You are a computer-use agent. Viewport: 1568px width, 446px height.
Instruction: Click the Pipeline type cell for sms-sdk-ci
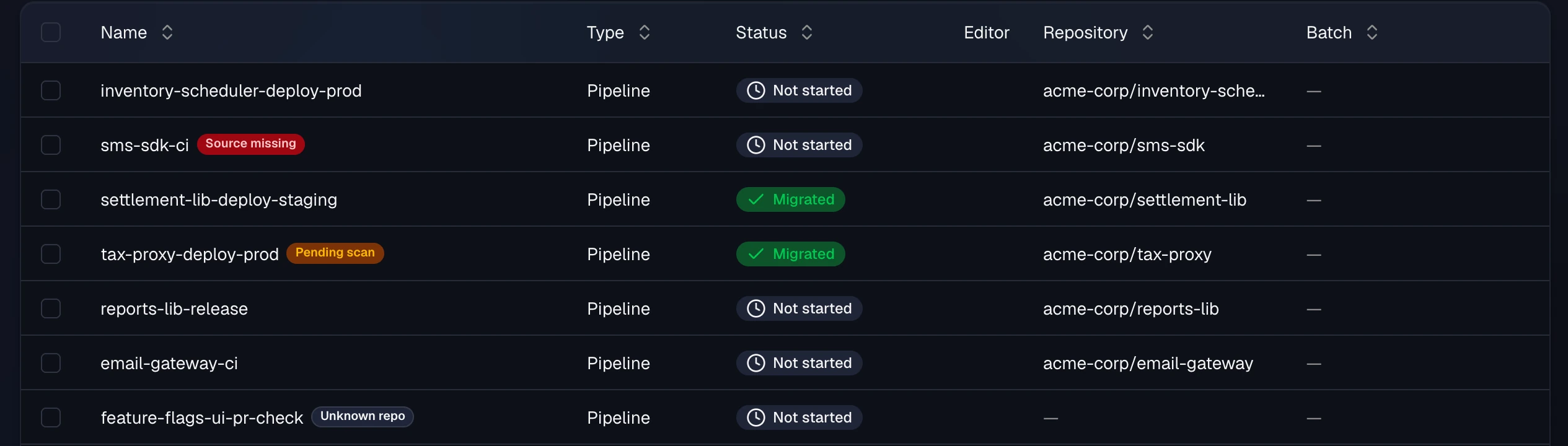619,146
